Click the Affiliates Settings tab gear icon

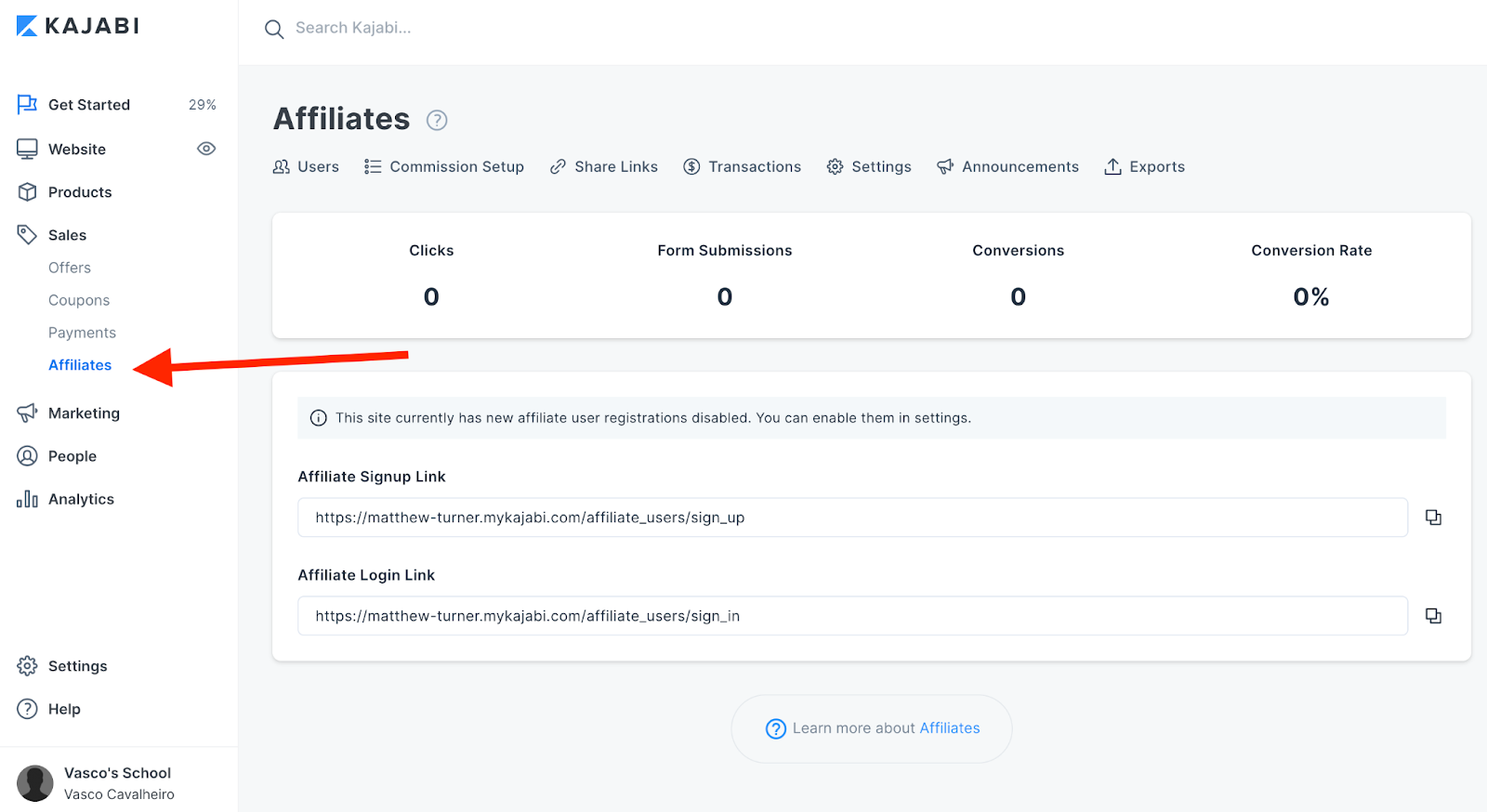[x=835, y=166]
